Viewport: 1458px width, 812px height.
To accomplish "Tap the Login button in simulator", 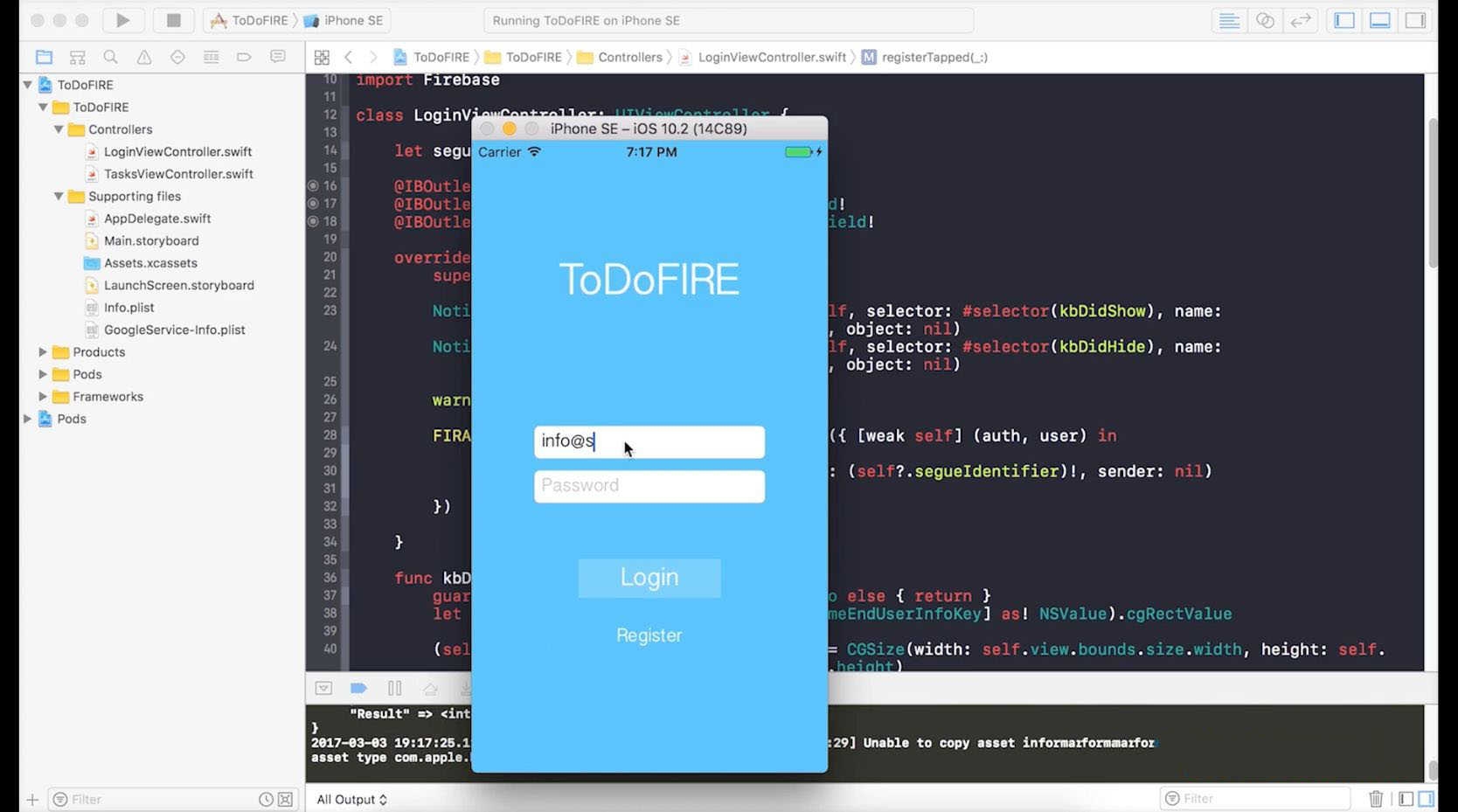I will (649, 578).
